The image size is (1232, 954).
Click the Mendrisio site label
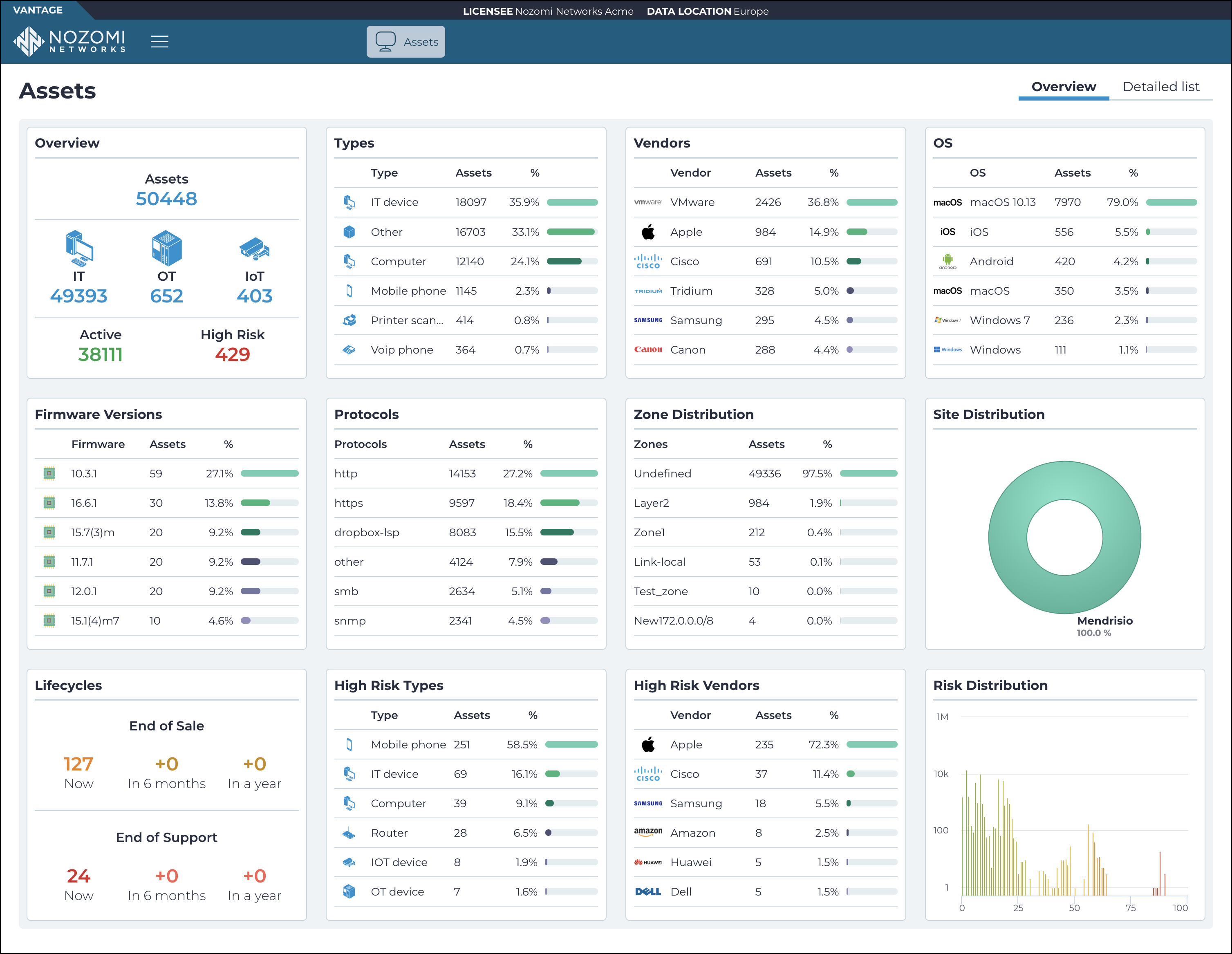coord(1104,621)
